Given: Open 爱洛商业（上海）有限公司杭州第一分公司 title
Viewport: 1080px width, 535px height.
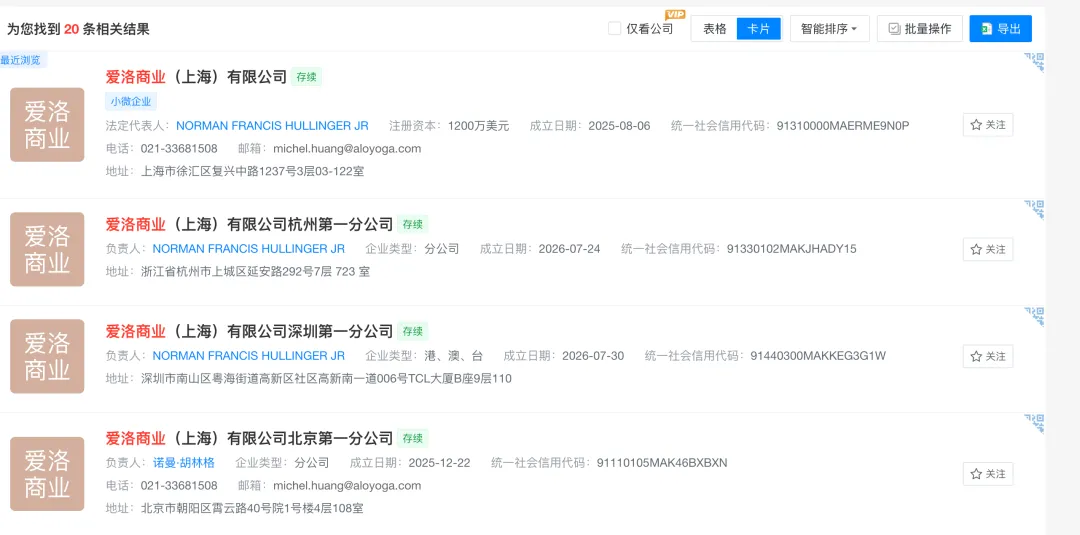Looking at the screenshot, I should [249, 224].
